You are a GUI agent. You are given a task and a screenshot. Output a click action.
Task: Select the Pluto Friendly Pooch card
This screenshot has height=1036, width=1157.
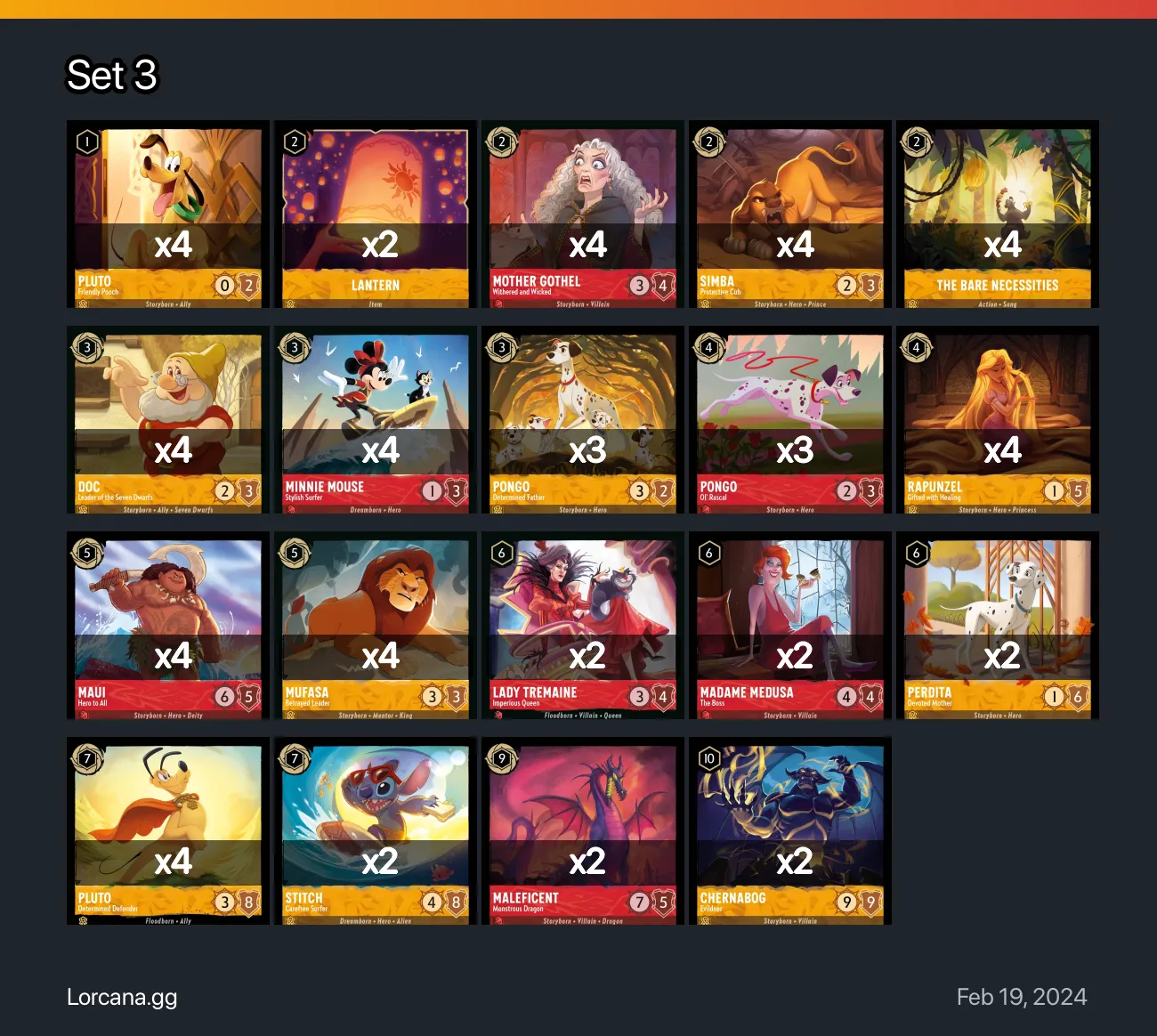coord(168,214)
